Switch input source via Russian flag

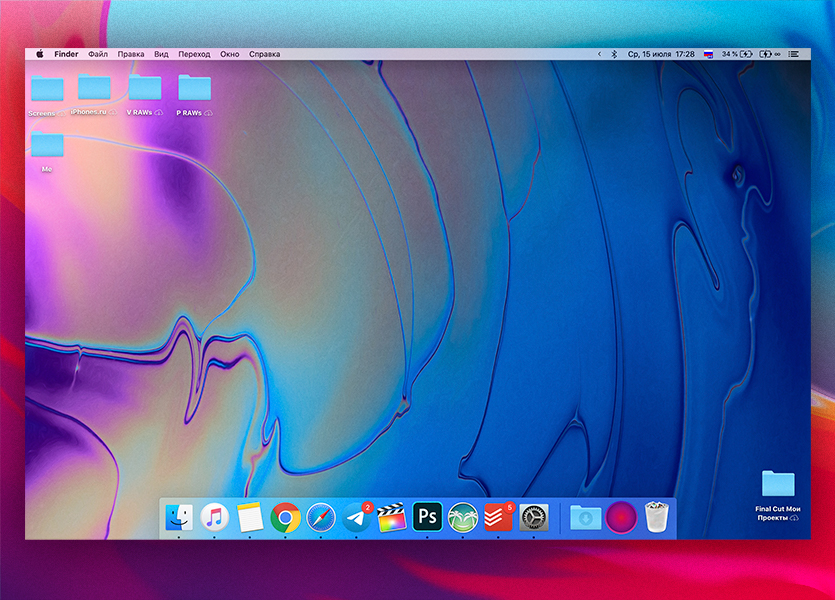tap(708, 54)
